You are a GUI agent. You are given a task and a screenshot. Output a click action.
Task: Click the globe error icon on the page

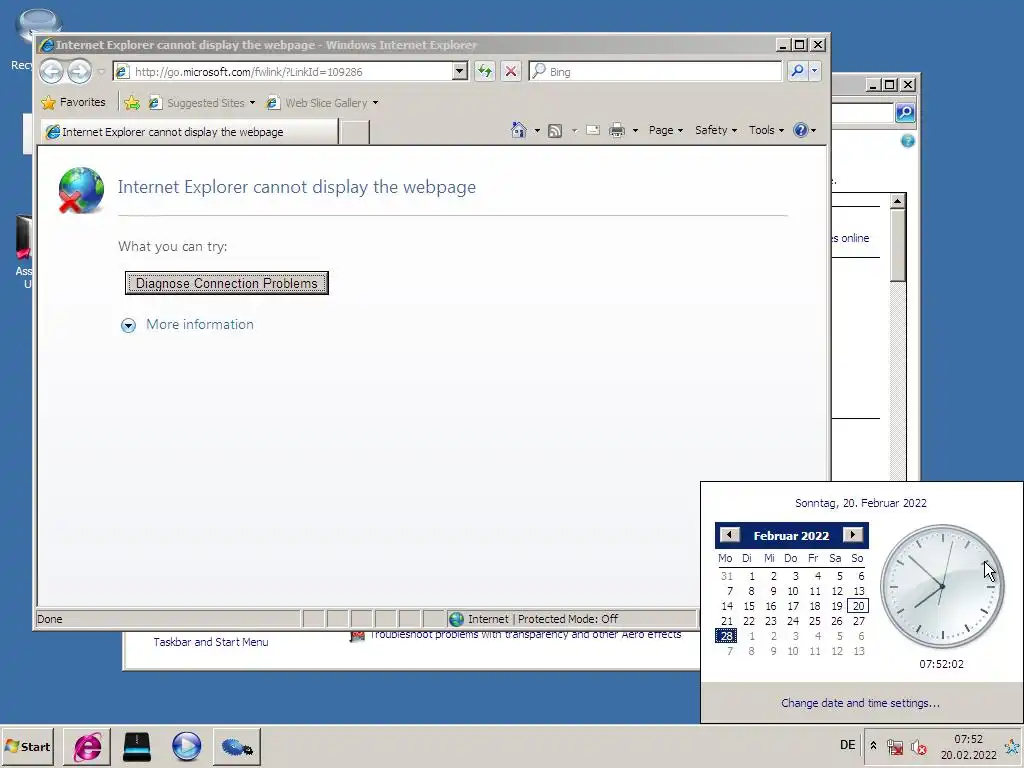(x=80, y=190)
